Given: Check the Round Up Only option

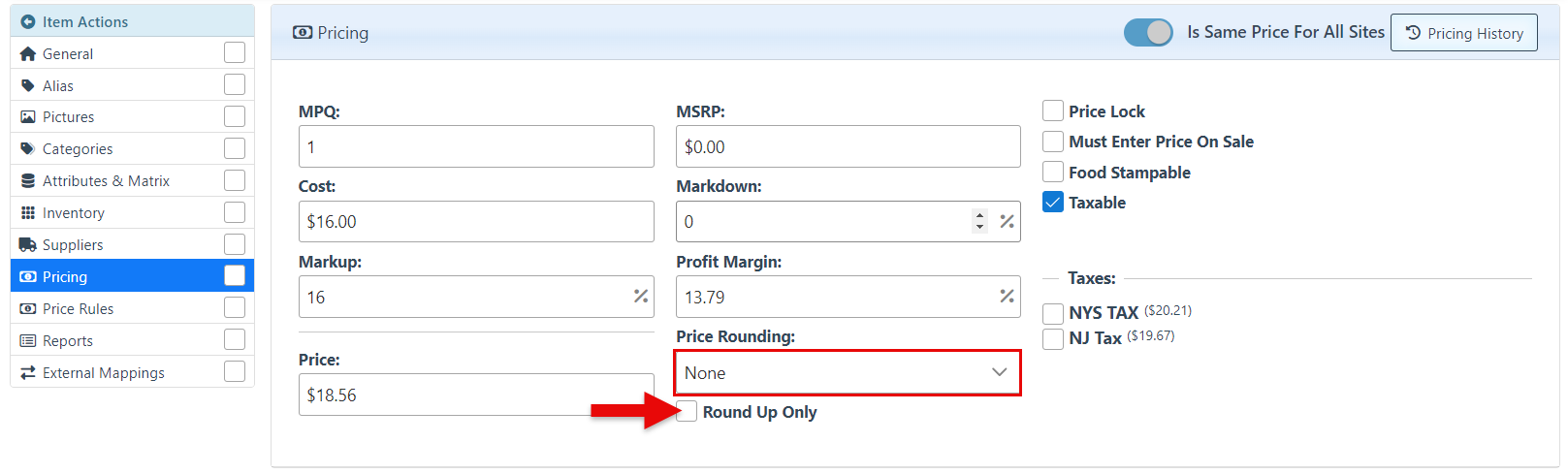Looking at the screenshot, I should (687, 411).
